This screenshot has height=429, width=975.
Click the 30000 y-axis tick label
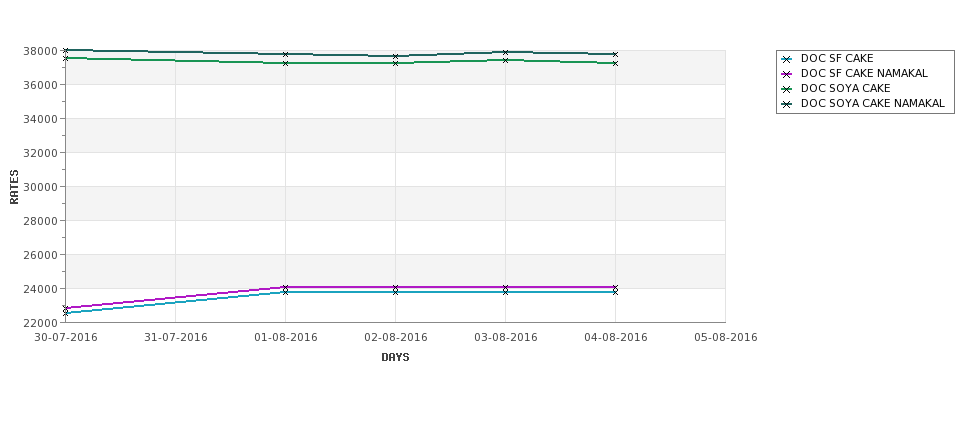pyautogui.click(x=44, y=187)
